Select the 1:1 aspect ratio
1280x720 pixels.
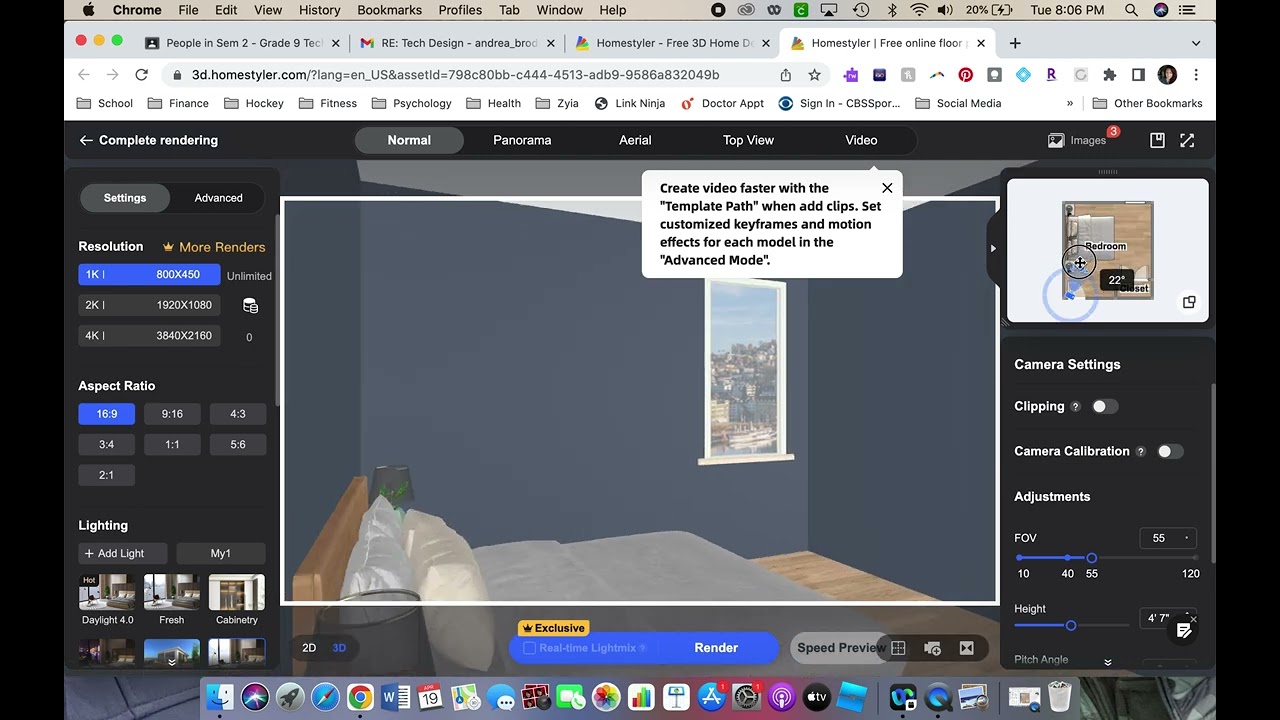[x=172, y=445]
